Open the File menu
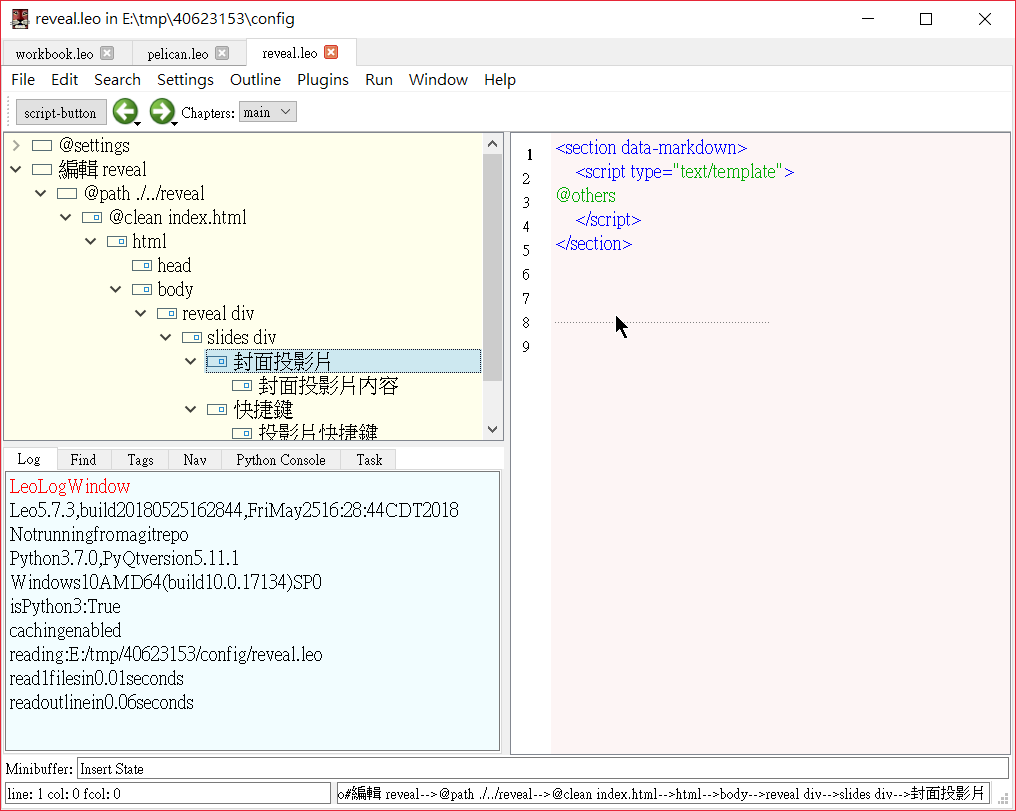This screenshot has width=1016, height=811. tap(23, 80)
